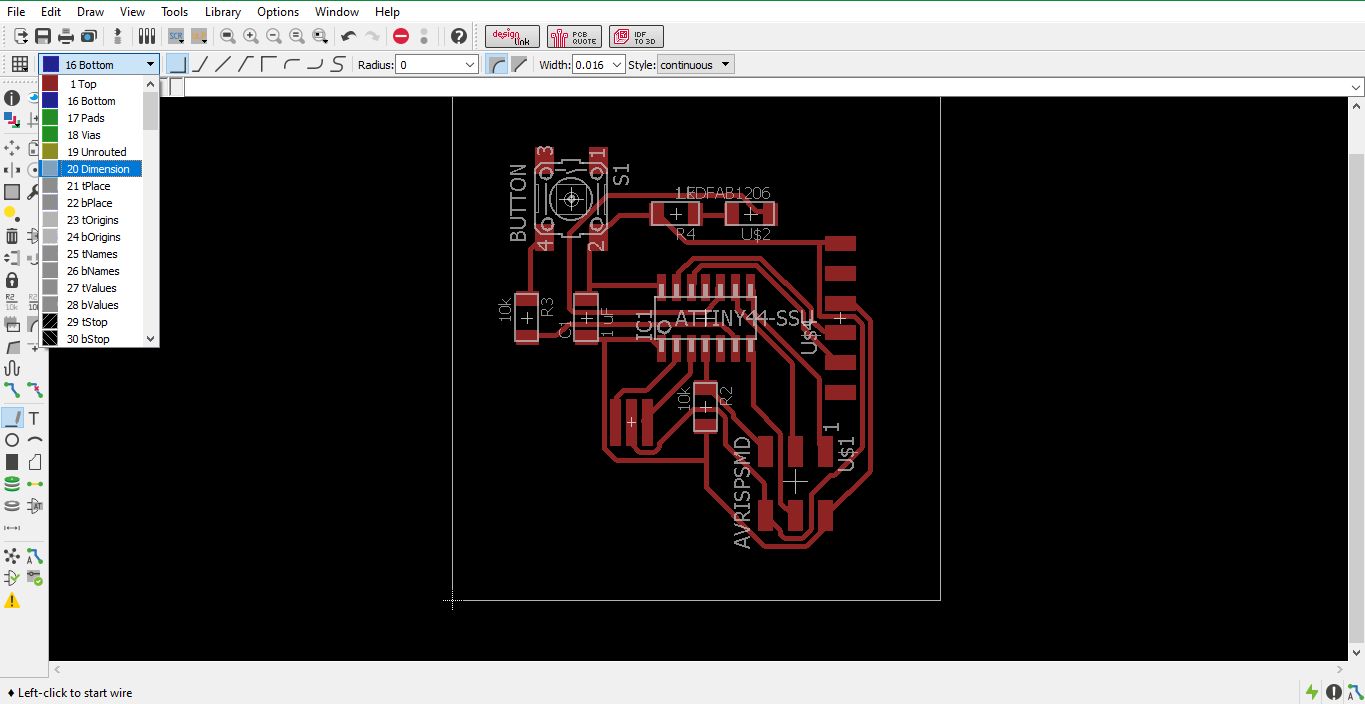Save the board with the floppy disk icon
This screenshot has height=704, width=1365.
click(43, 36)
